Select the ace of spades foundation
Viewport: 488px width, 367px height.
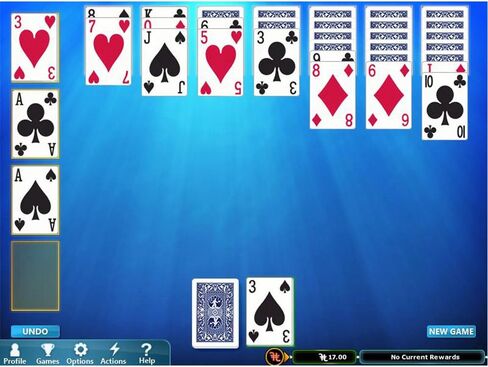pyautogui.click(x=35, y=200)
